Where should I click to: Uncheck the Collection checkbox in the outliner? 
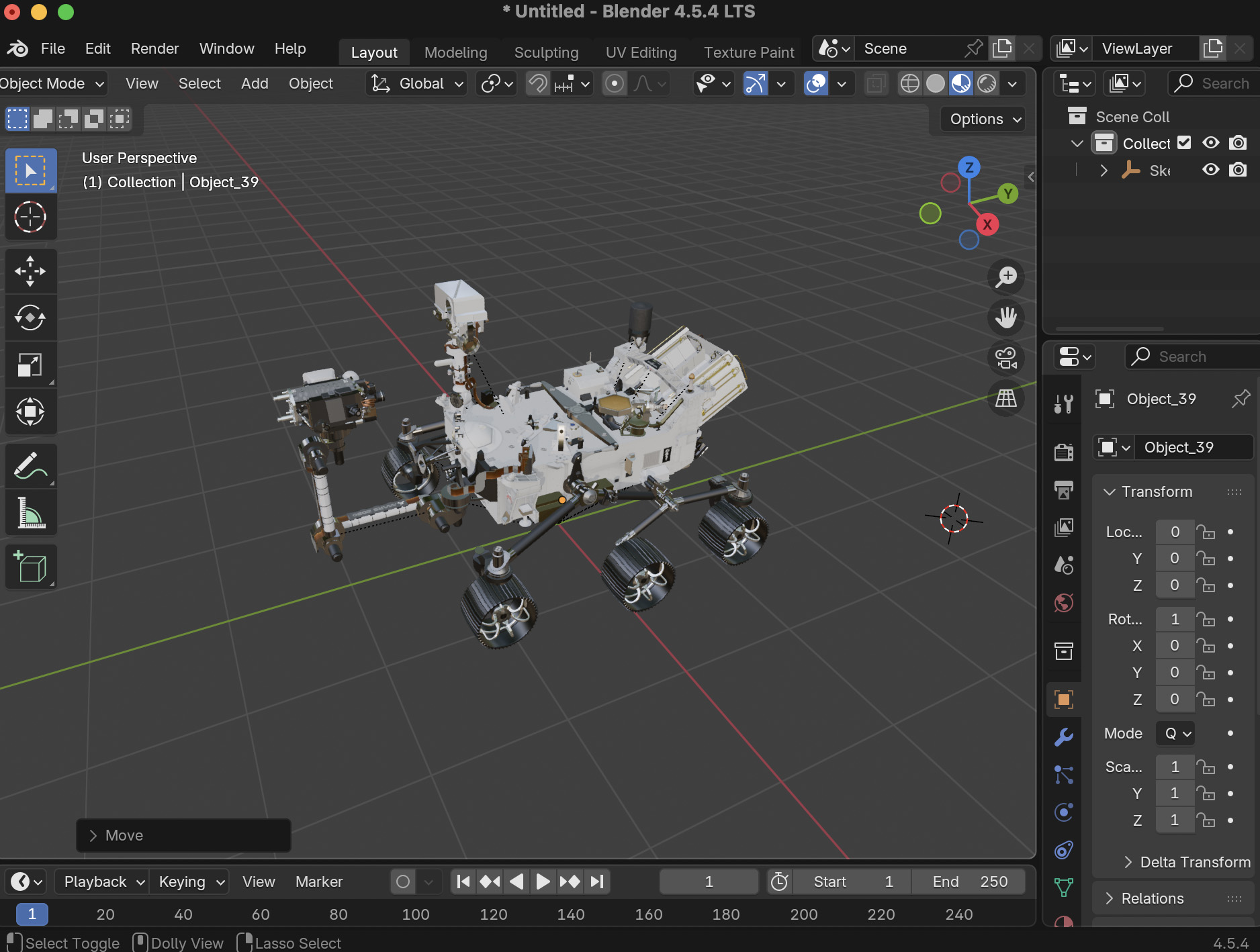click(x=1184, y=142)
